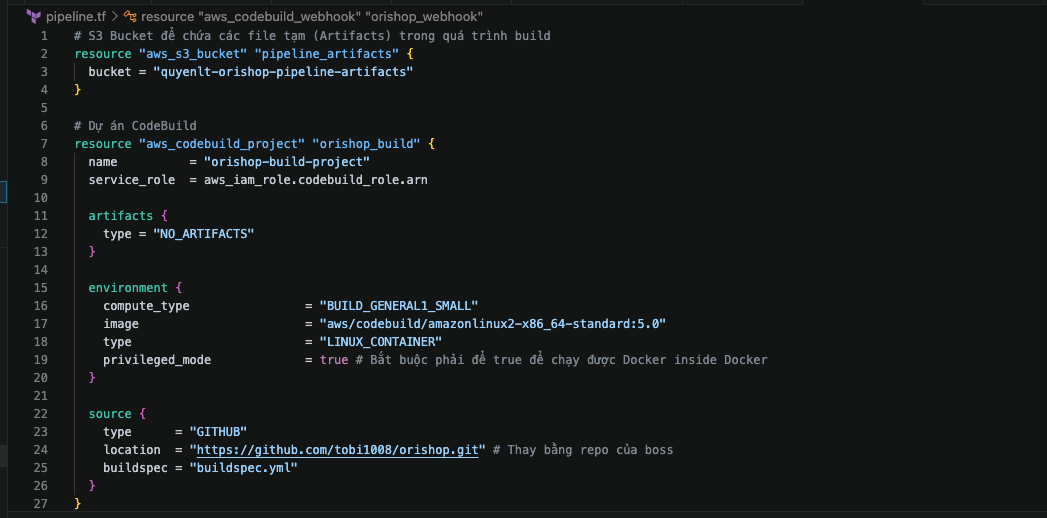Select line number 7 in gutter
This screenshot has height=518, width=1047.
(x=44, y=144)
